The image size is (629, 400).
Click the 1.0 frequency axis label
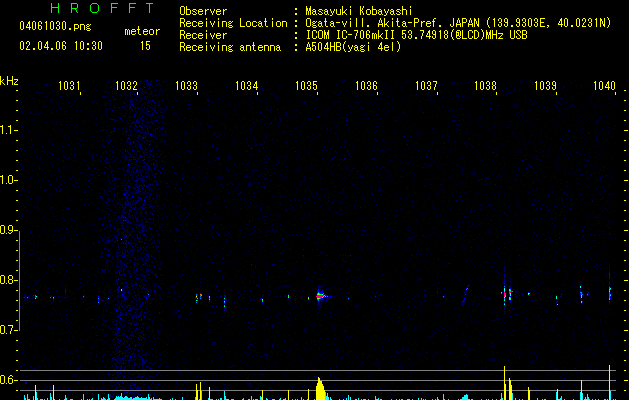coord(8,180)
